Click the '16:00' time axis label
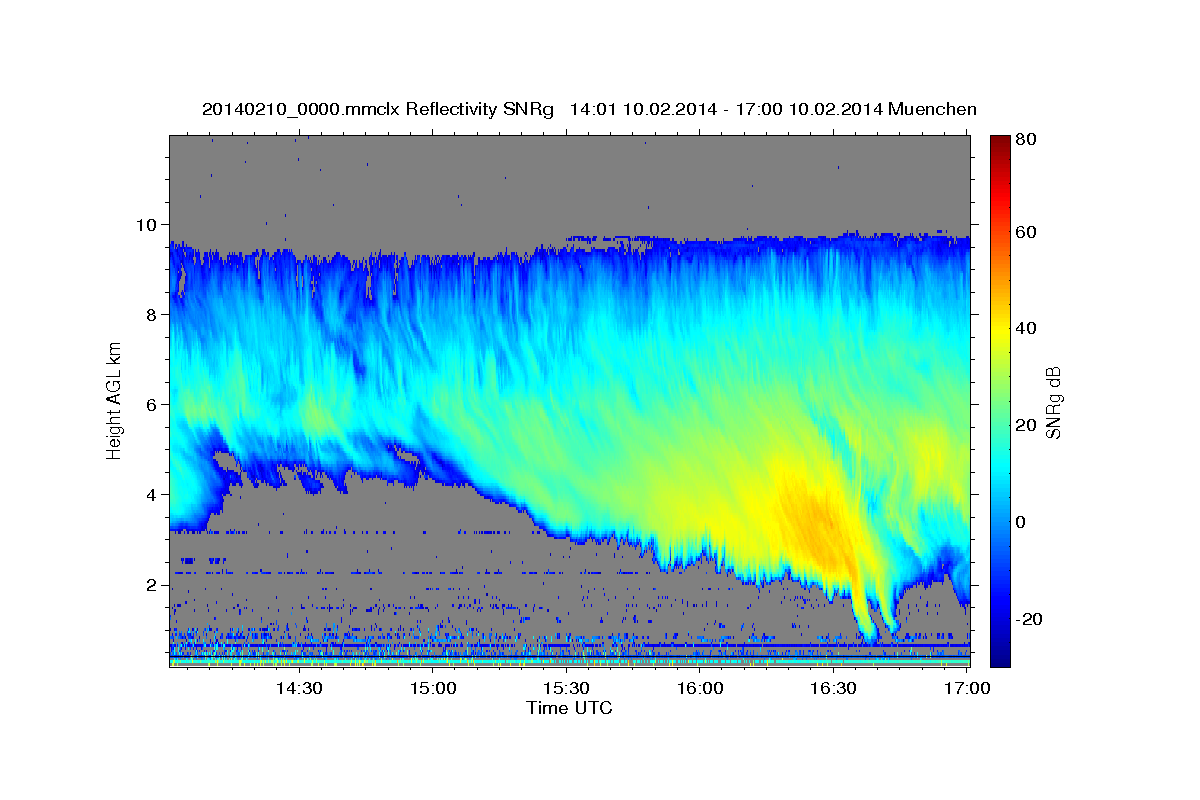The width and height of the screenshot is (1200, 800). (700, 688)
